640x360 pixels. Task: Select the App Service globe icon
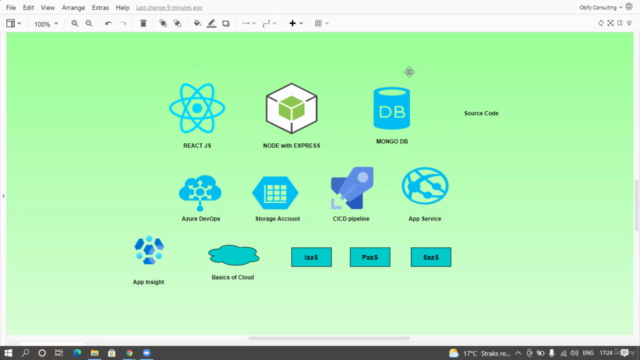(425, 186)
